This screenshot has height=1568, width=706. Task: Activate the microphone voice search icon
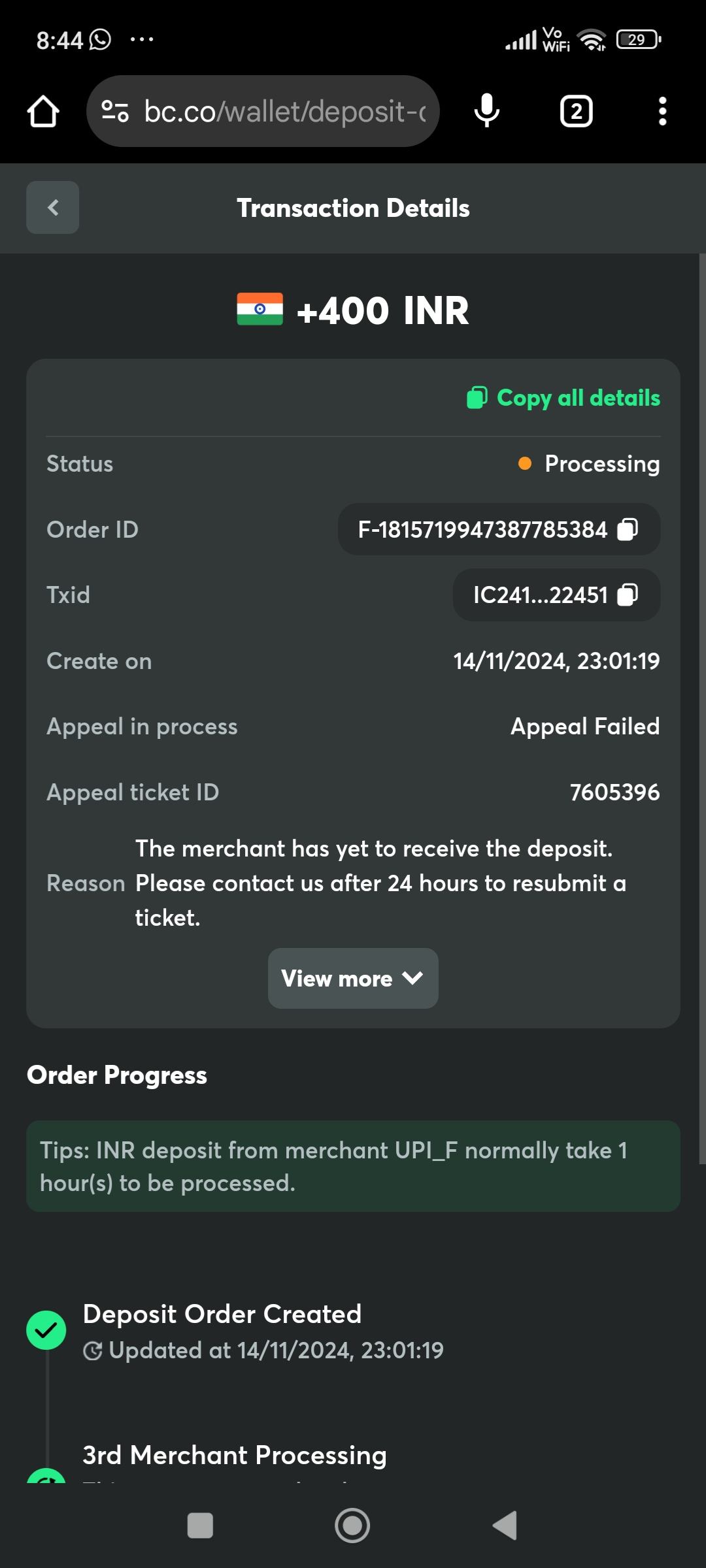tap(486, 111)
